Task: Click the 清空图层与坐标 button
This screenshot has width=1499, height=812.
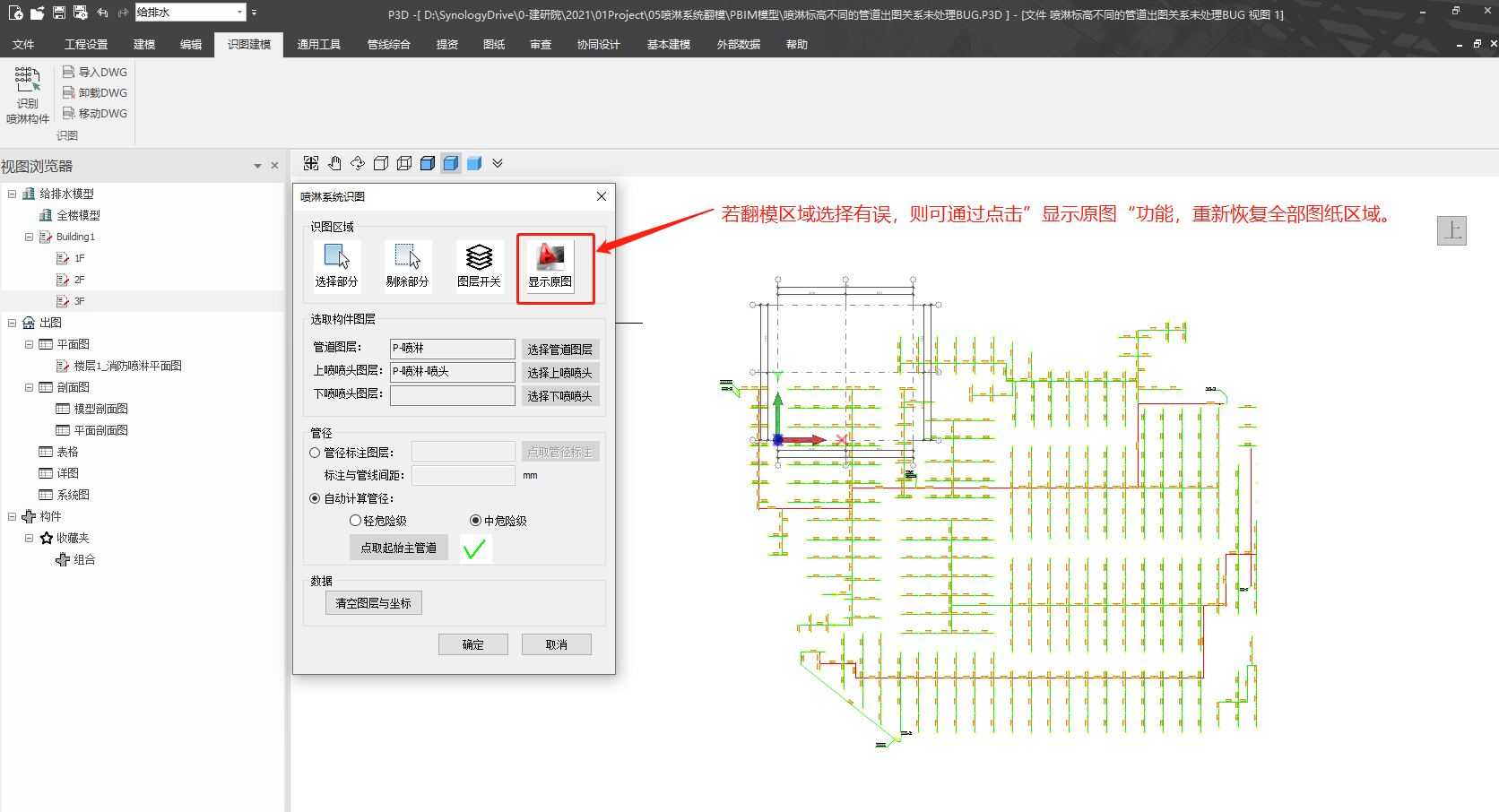Action: point(373,603)
